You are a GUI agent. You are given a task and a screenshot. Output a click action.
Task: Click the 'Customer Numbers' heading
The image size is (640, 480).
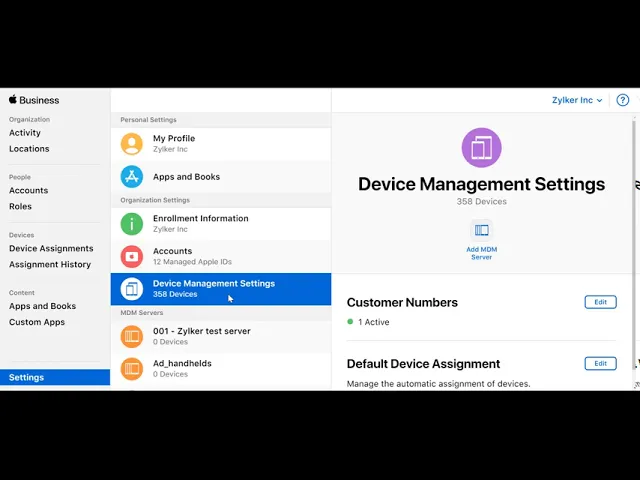402,302
